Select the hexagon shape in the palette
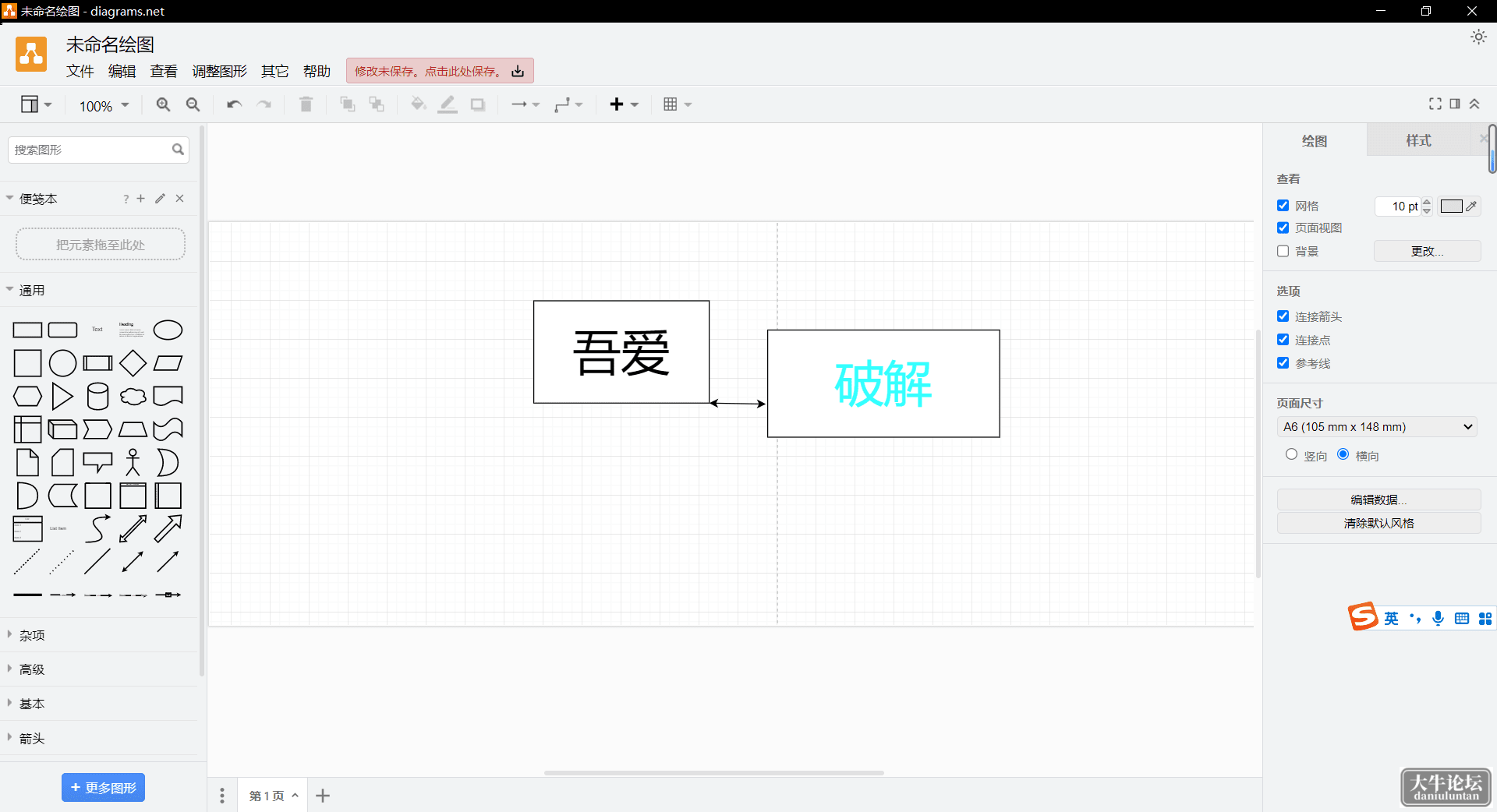Screen dimensions: 1497x812 pos(27,396)
